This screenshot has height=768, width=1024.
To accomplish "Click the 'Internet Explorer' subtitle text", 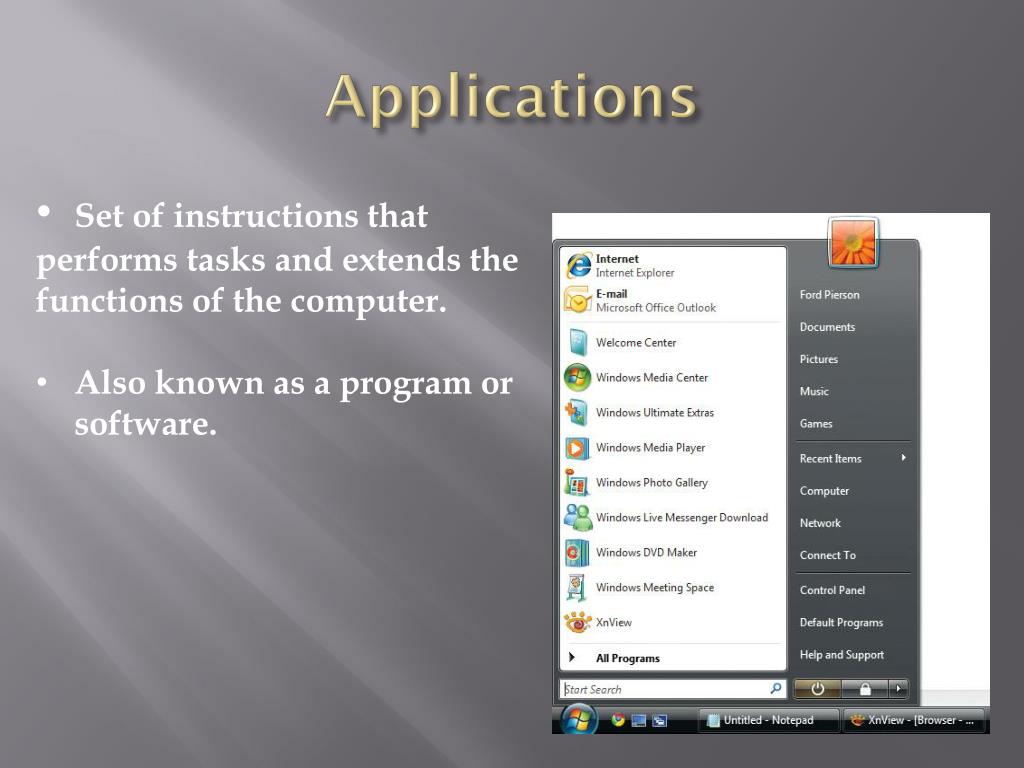I will [635, 273].
